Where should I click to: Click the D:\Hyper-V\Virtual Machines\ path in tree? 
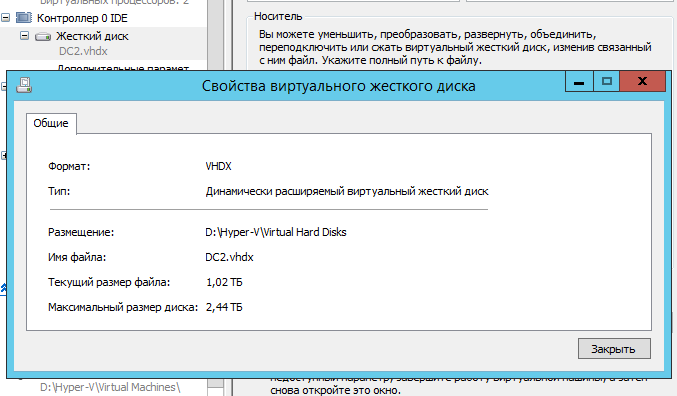(110, 387)
